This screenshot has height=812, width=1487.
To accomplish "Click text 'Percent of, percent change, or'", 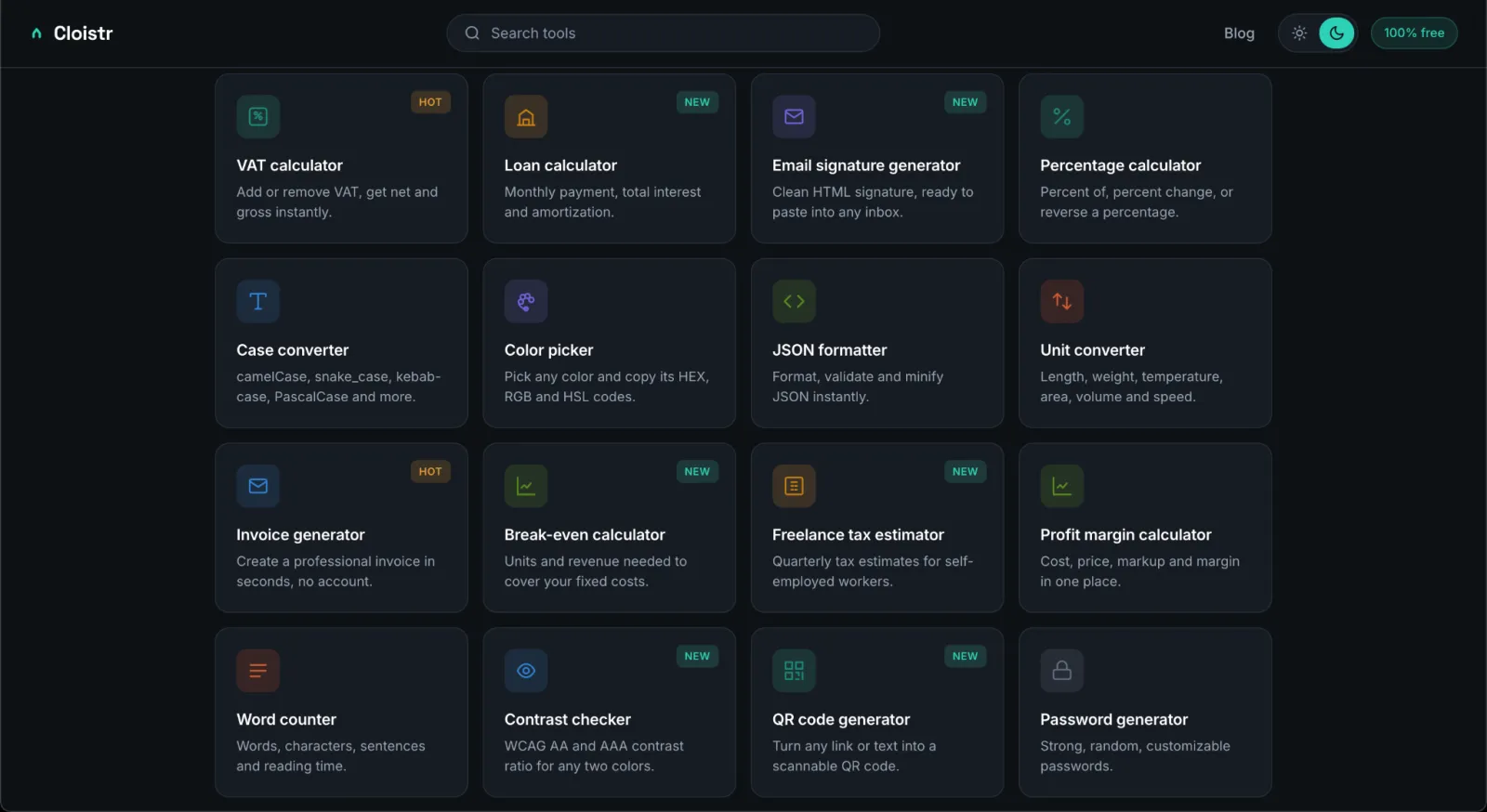I will pos(1137,192).
